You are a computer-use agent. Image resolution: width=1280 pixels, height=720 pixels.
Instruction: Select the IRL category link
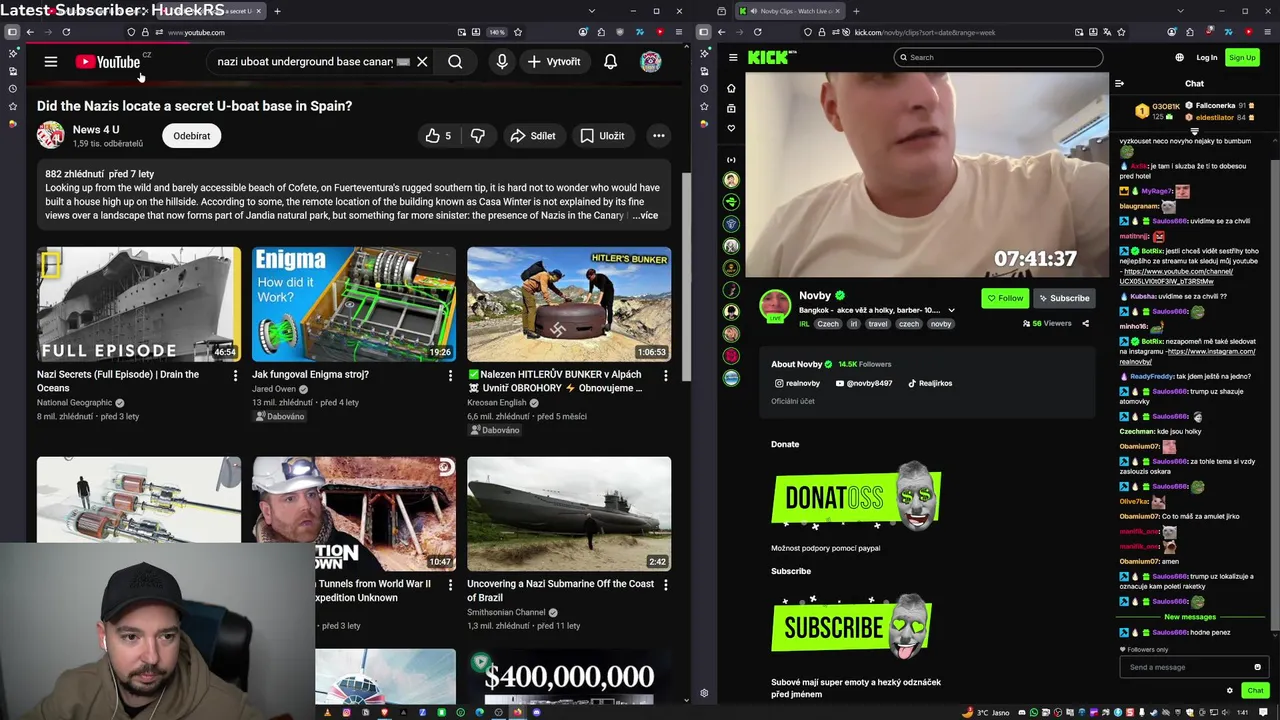pos(804,324)
